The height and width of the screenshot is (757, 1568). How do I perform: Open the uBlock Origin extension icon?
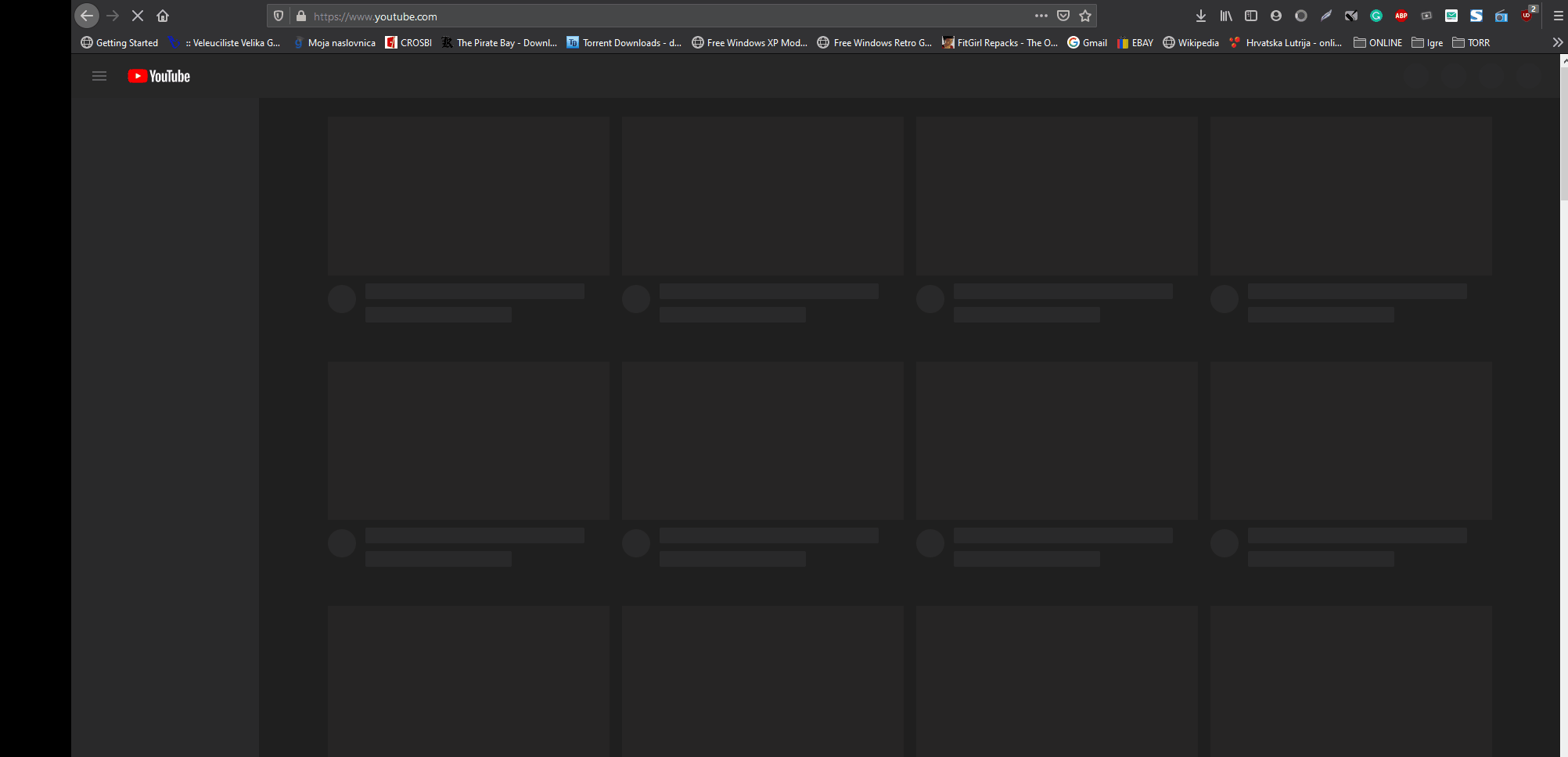1527,16
